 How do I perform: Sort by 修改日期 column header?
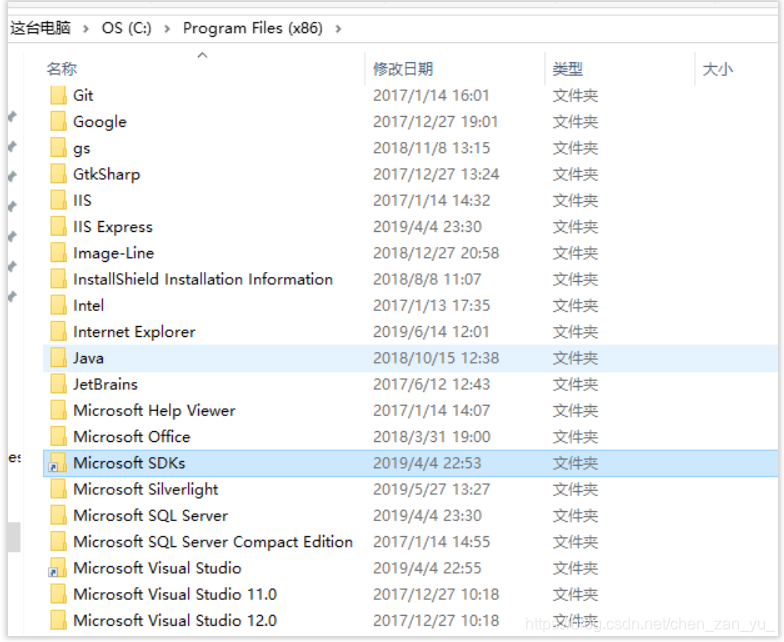(403, 69)
